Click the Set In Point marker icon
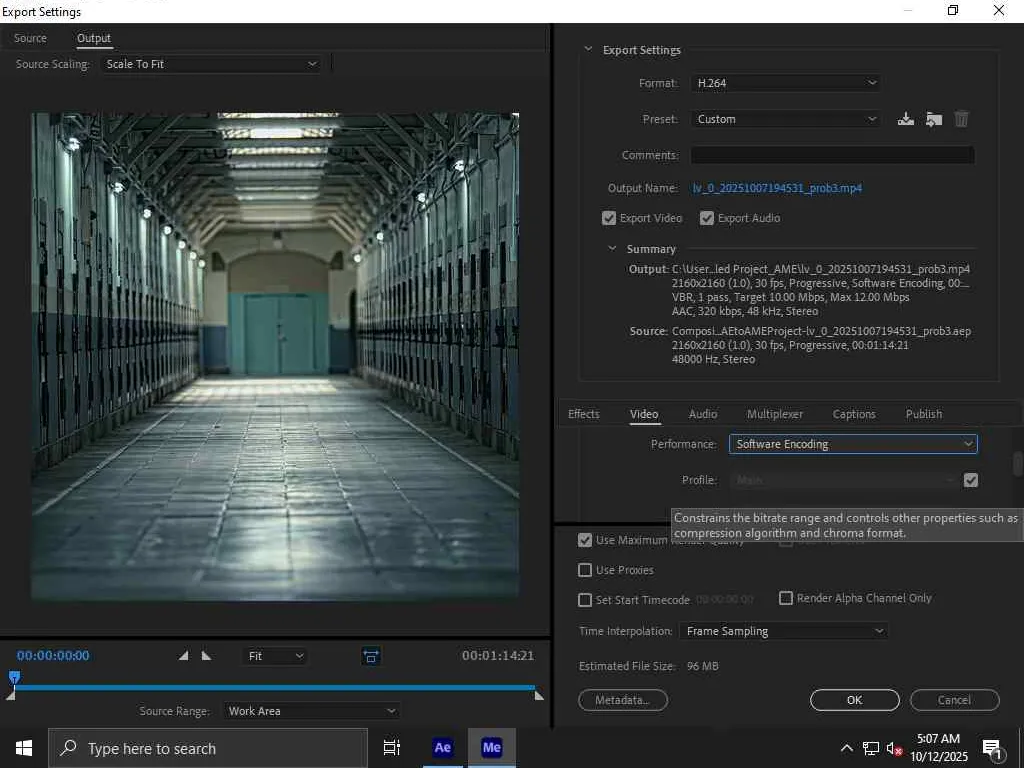Image resolution: width=1024 pixels, height=768 pixels. click(183, 656)
